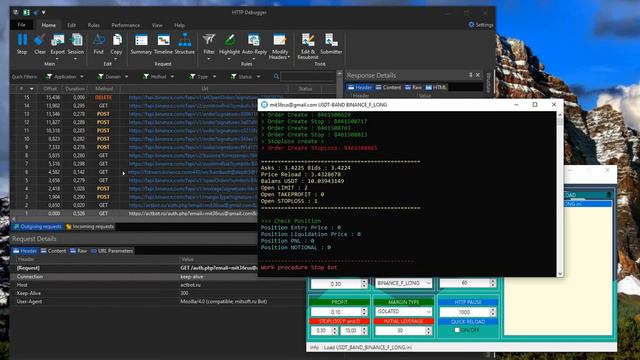
Task: Open Response Details Content tab
Action: (388, 87)
